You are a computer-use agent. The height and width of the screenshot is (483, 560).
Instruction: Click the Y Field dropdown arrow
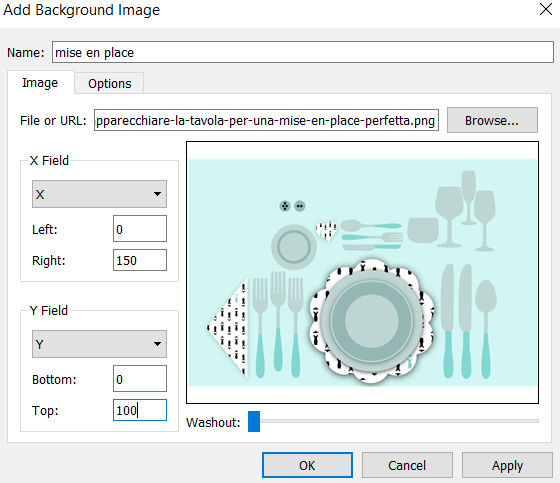pyautogui.click(x=157, y=344)
